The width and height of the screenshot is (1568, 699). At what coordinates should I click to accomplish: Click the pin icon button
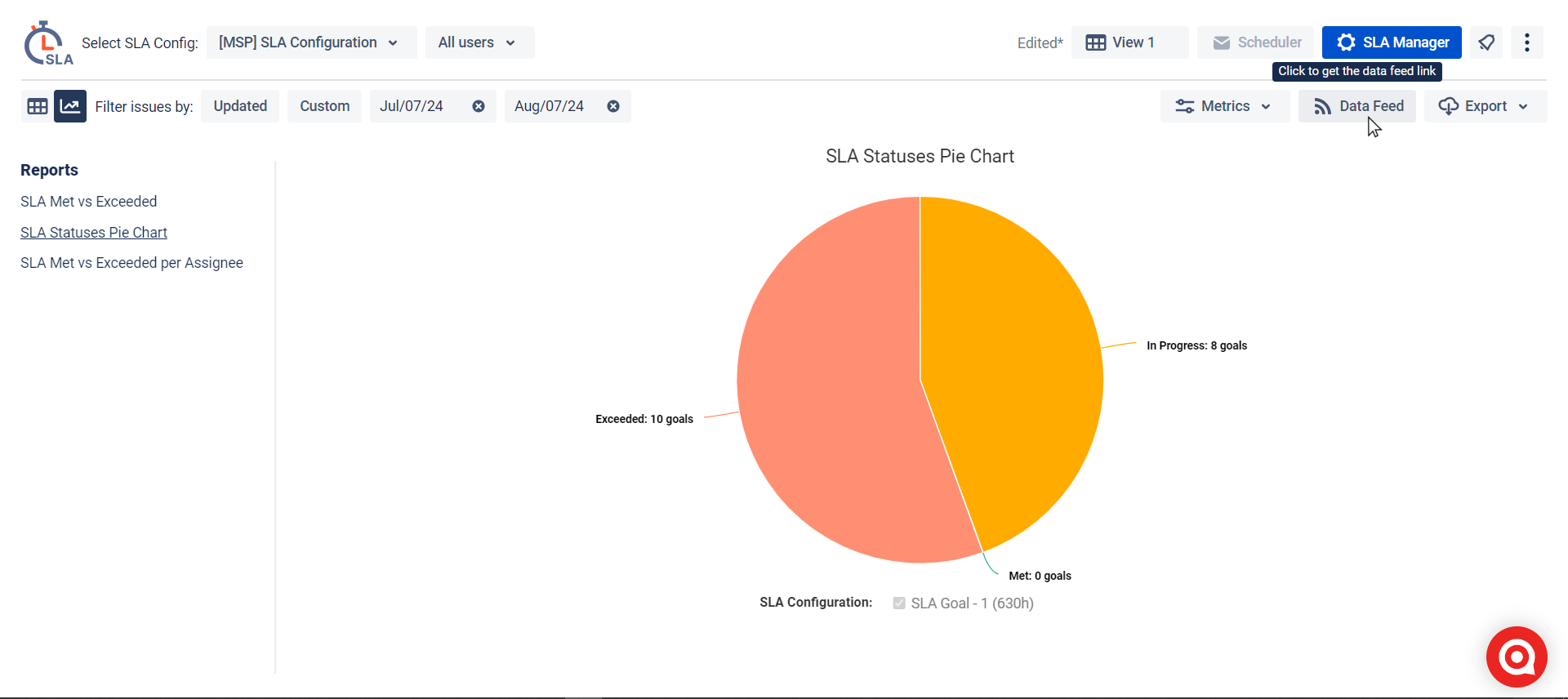point(1486,42)
